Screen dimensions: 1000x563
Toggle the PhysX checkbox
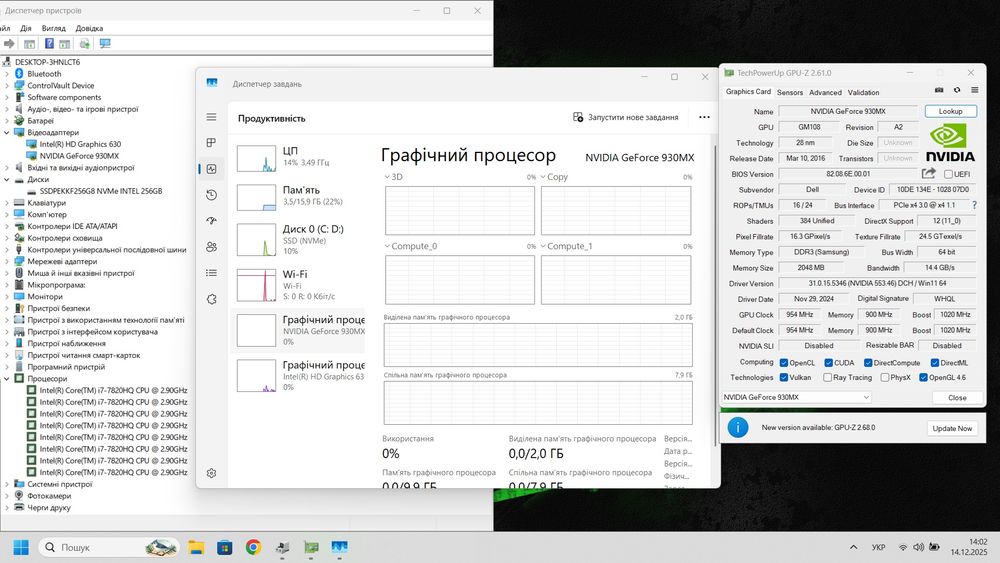point(885,377)
